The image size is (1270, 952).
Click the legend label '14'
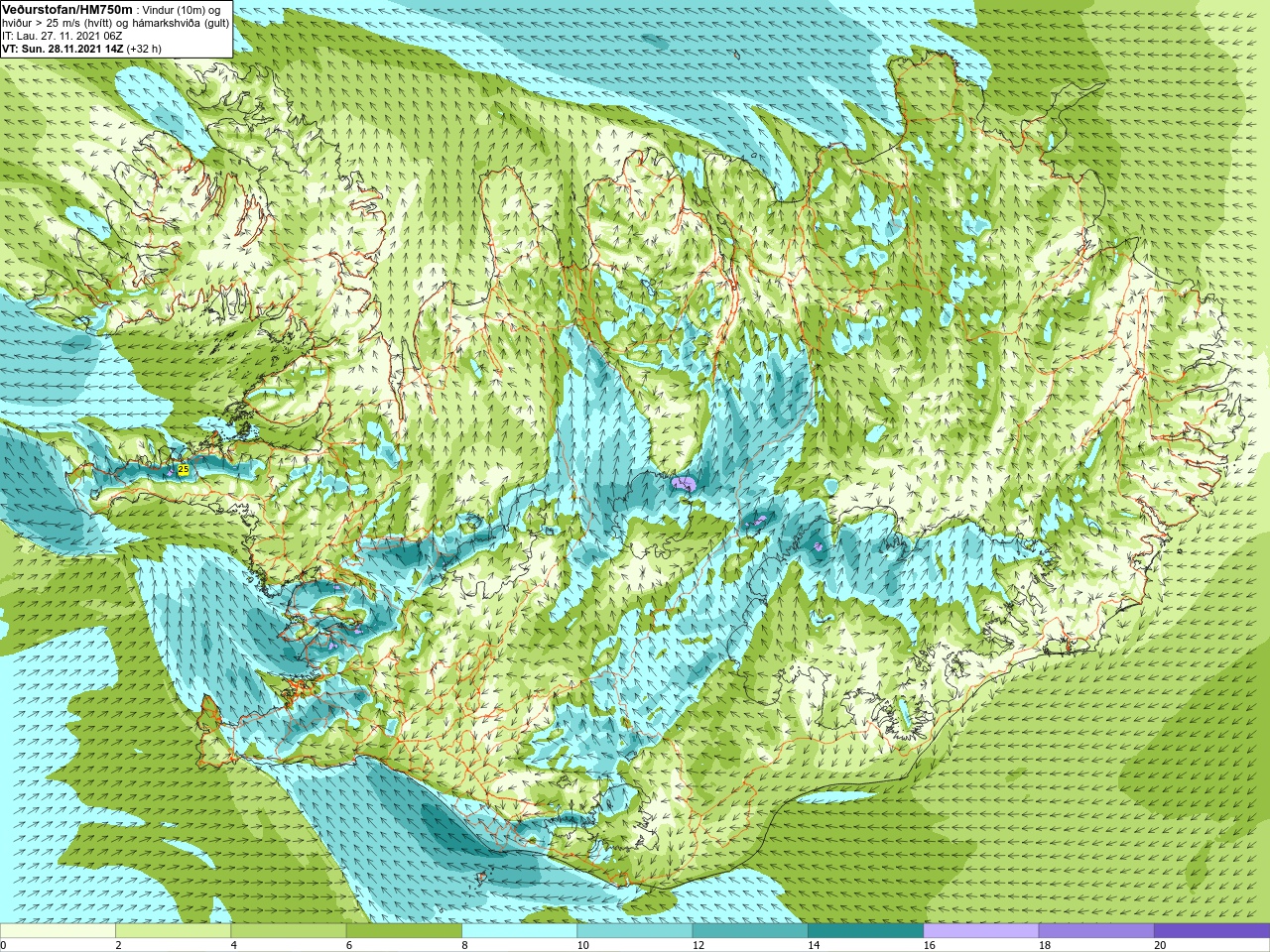click(x=814, y=945)
